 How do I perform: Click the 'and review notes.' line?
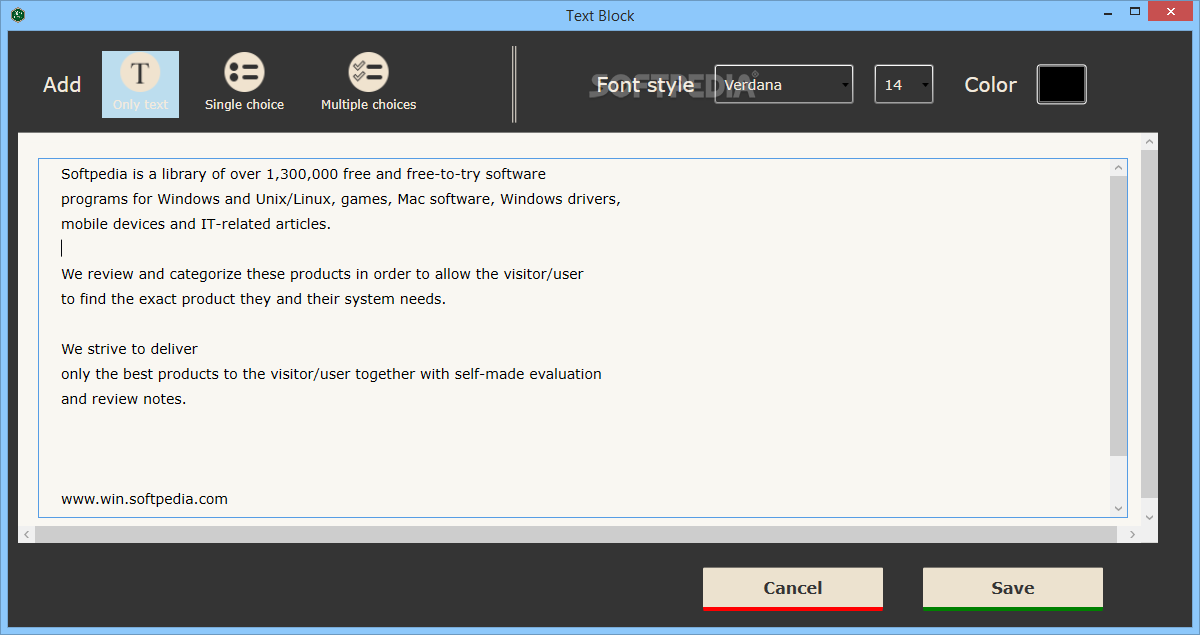coord(123,399)
